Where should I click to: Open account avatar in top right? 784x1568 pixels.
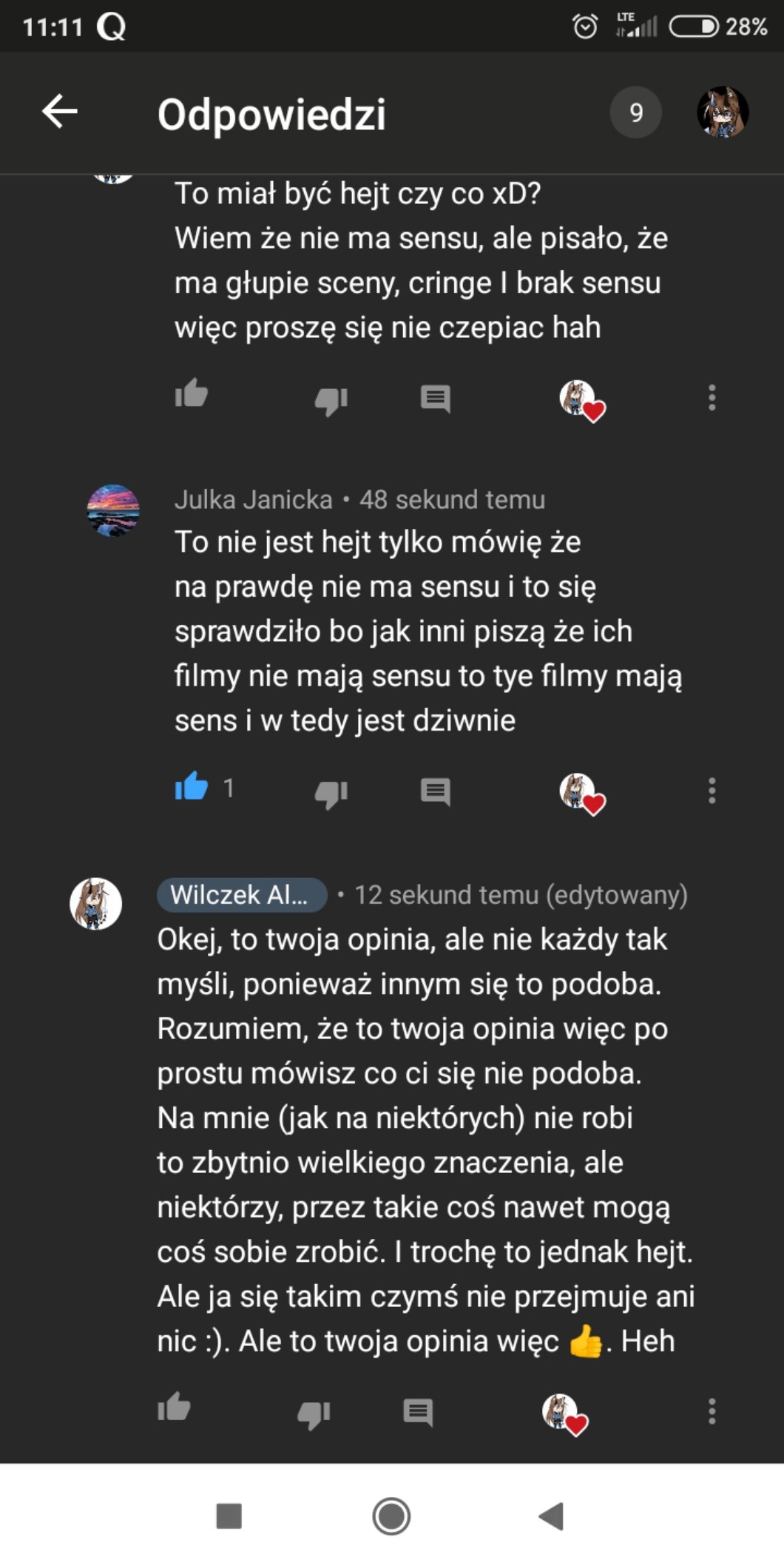(x=723, y=112)
